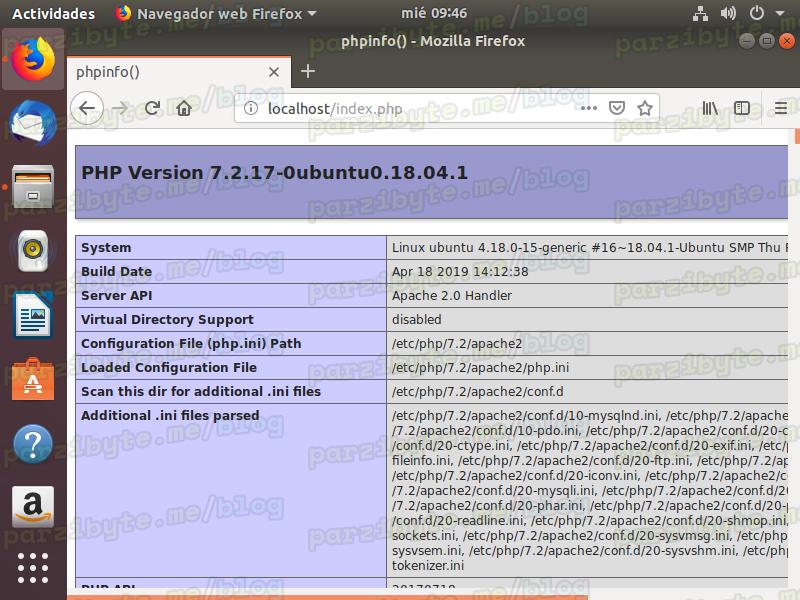This screenshot has height=600, width=800.
Task: Reload the phpinfo page
Action: point(152,108)
